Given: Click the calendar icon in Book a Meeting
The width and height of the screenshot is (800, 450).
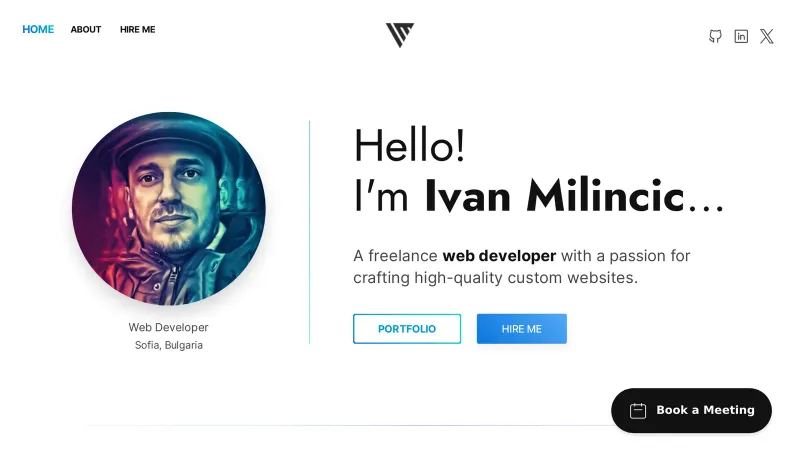Looking at the screenshot, I should point(638,410).
